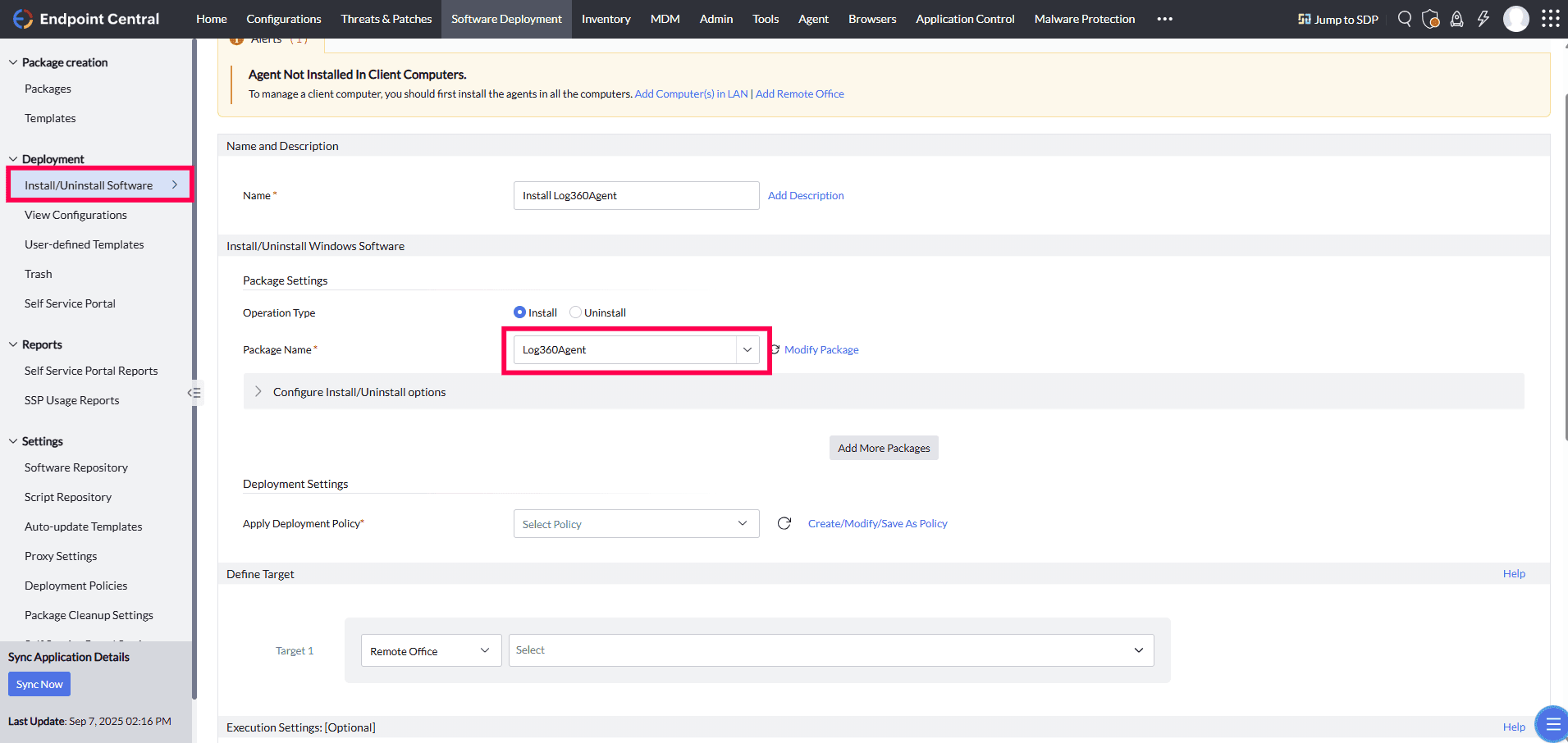Open the Admin tab
This screenshot has height=743, width=1568.
tap(716, 19)
